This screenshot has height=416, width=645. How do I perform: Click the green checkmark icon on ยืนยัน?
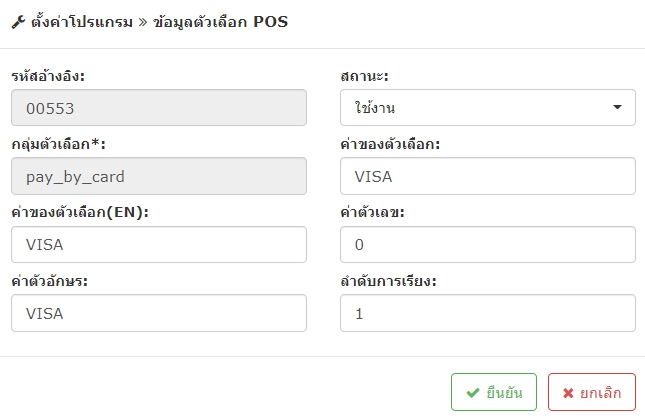[473, 393]
